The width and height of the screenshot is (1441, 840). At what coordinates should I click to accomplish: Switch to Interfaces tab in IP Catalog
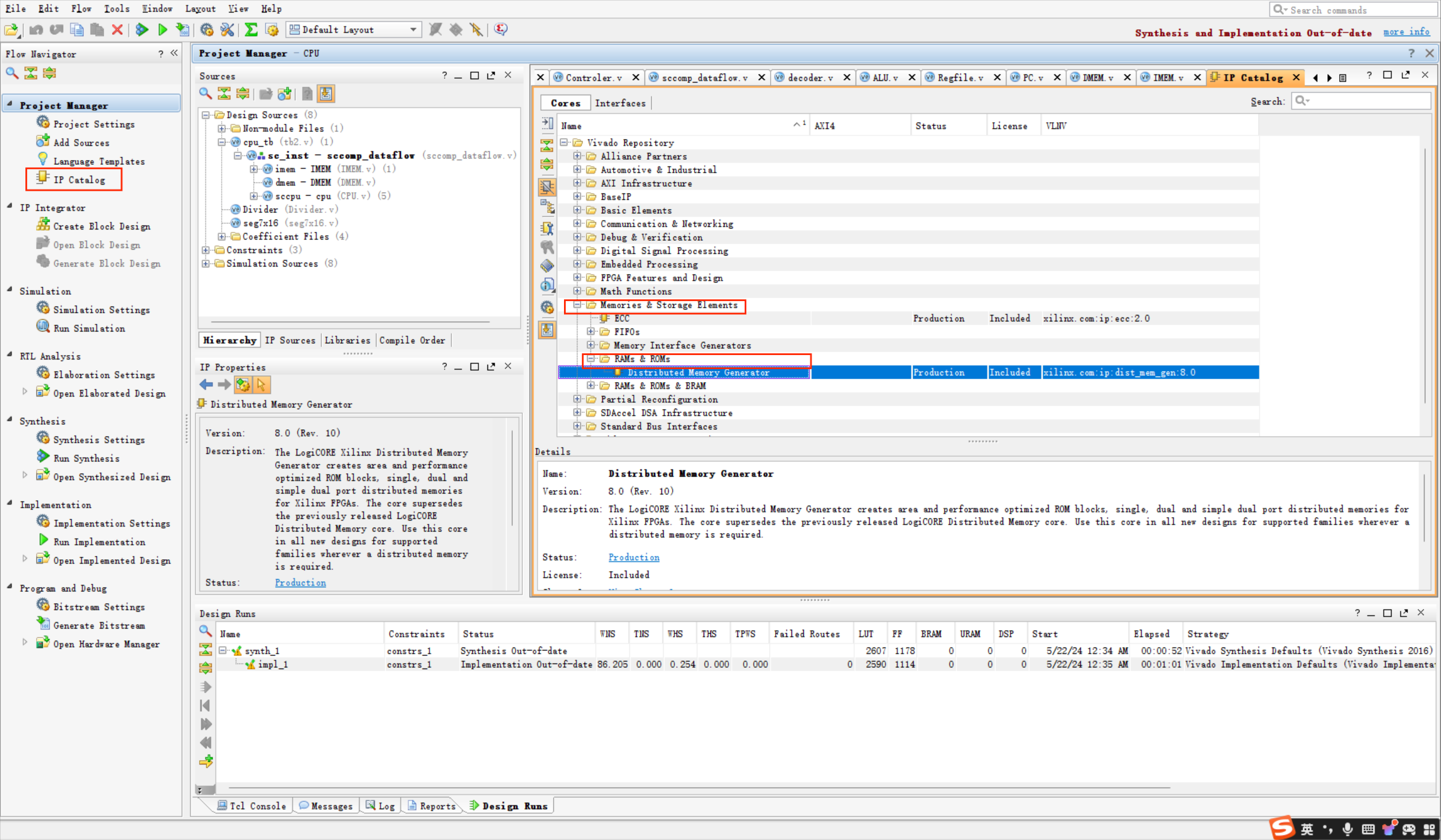point(620,103)
